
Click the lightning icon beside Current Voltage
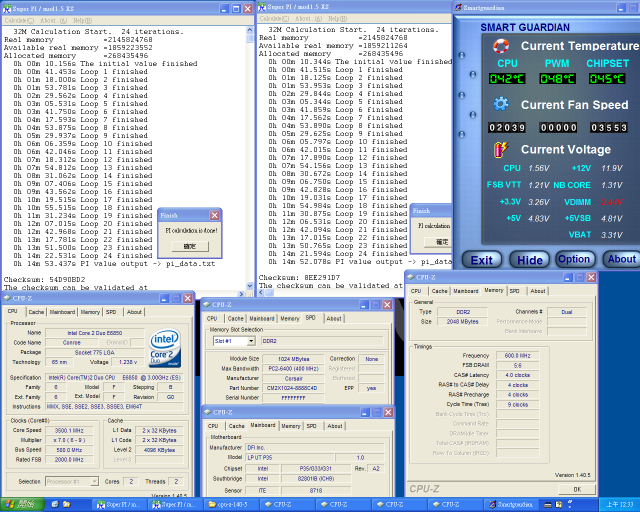tap(501, 149)
